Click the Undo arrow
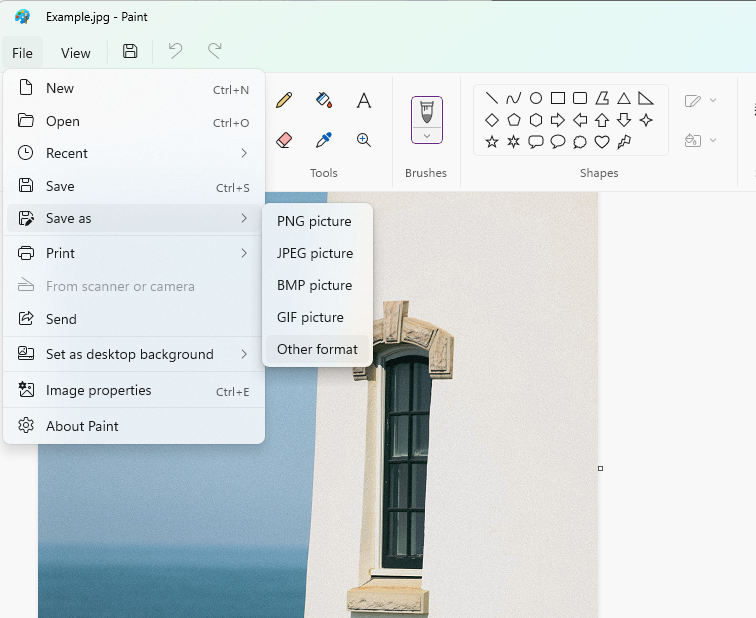756x618 pixels. point(176,51)
